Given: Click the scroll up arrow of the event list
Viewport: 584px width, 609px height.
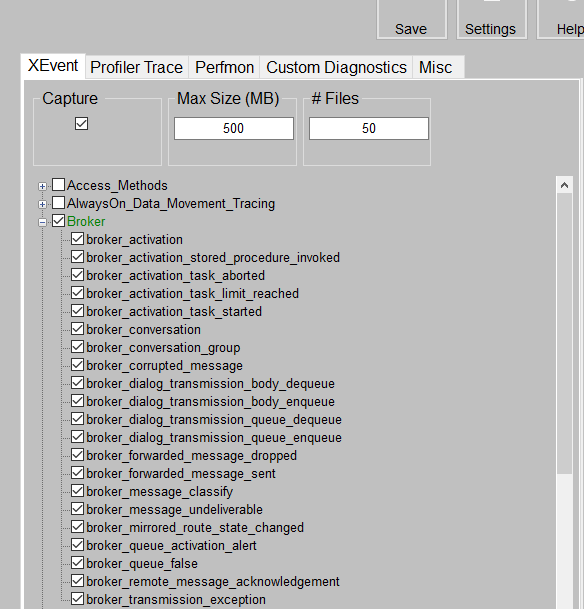Looking at the screenshot, I should (565, 185).
